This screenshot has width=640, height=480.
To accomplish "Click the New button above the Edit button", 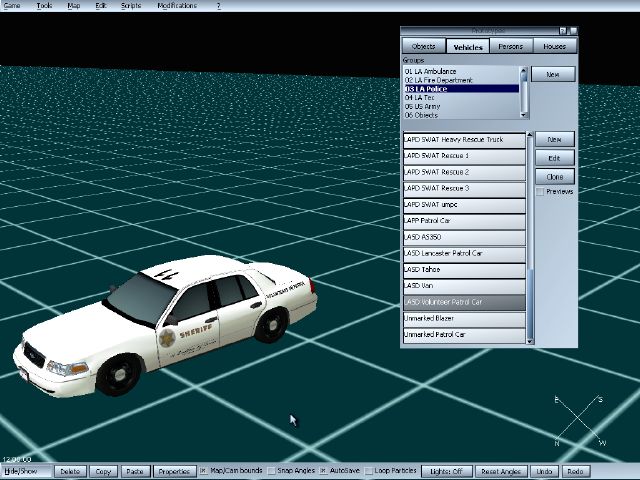I will pos(554,139).
